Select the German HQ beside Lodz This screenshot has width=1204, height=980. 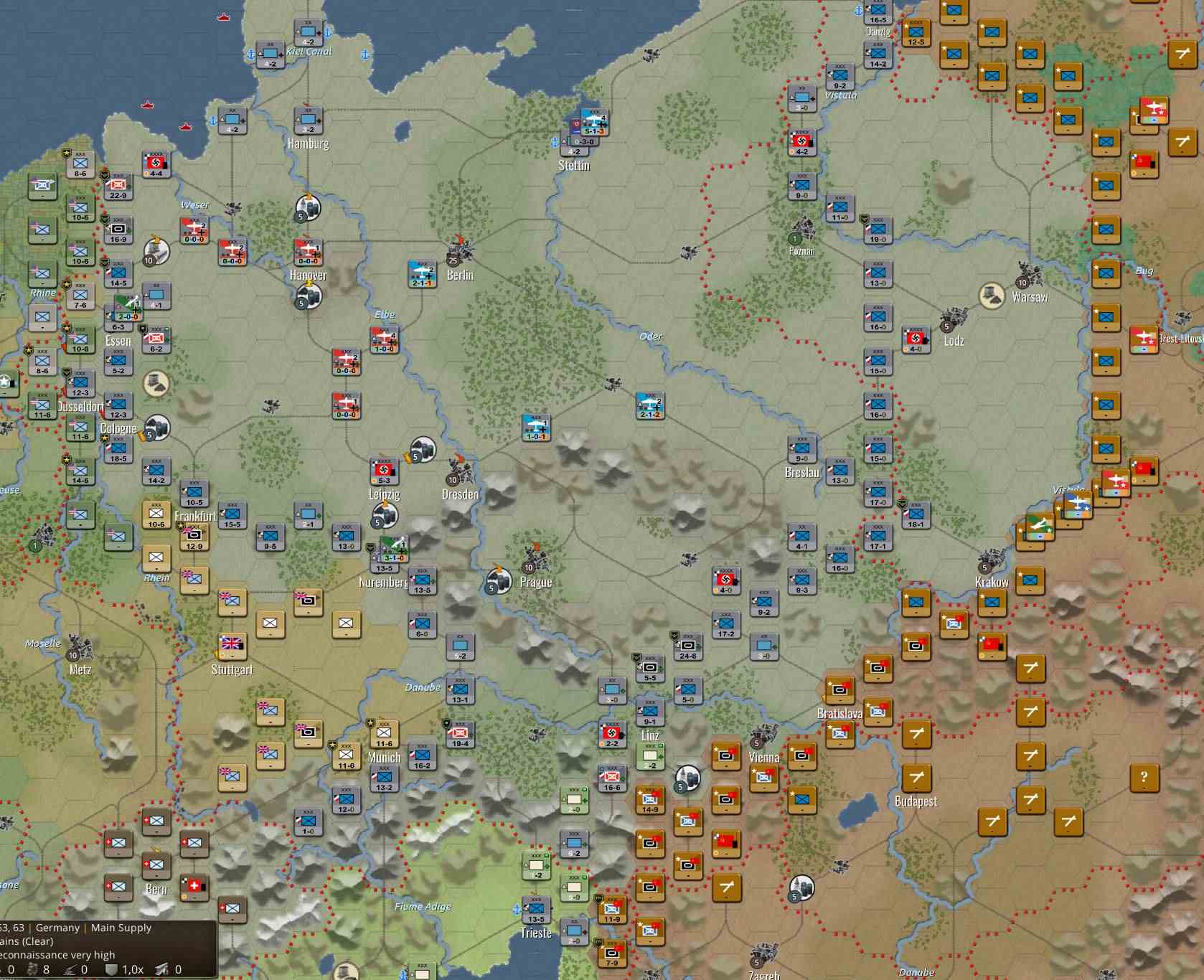[916, 339]
